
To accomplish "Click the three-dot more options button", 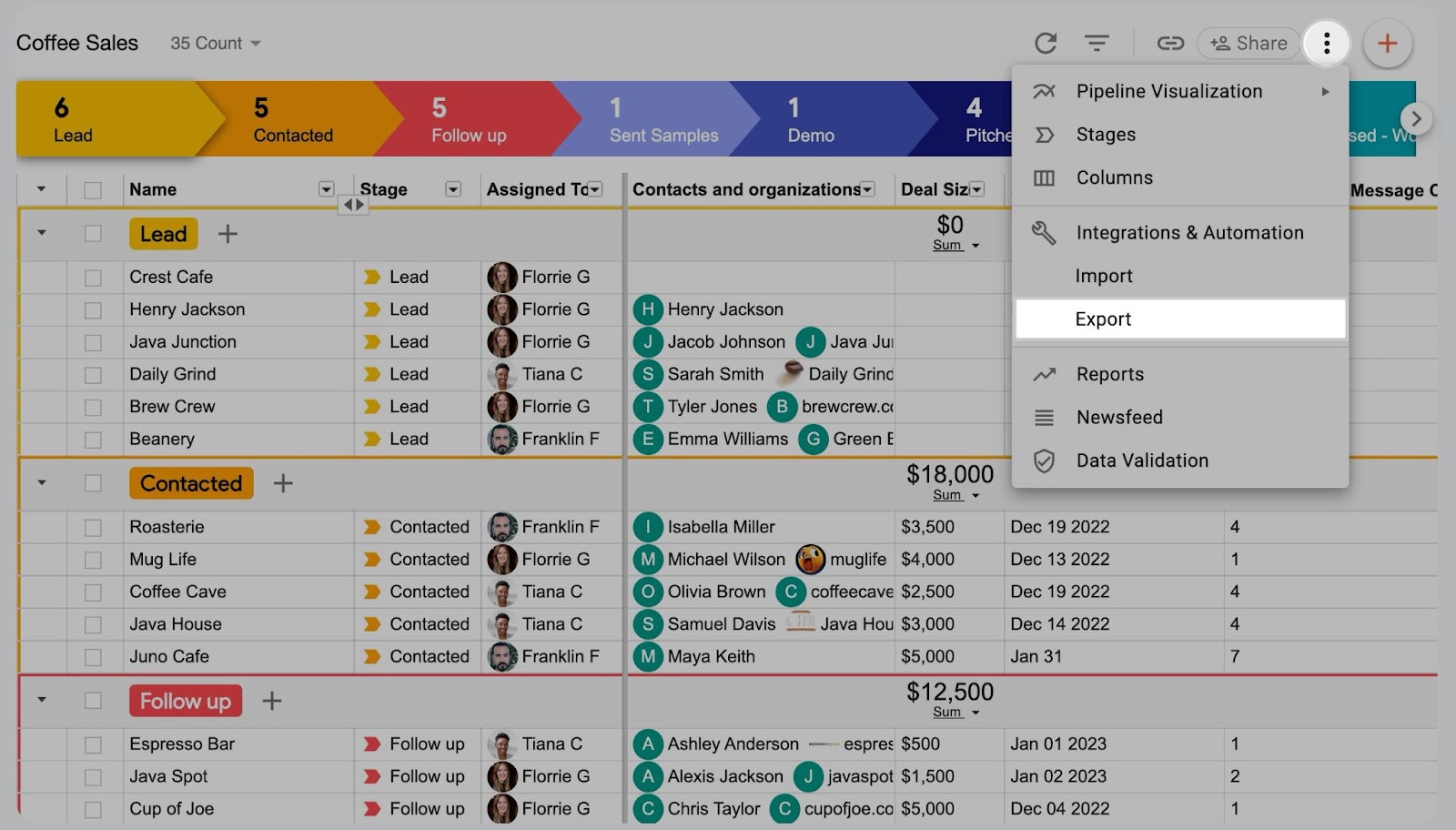I will pyautogui.click(x=1326, y=43).
